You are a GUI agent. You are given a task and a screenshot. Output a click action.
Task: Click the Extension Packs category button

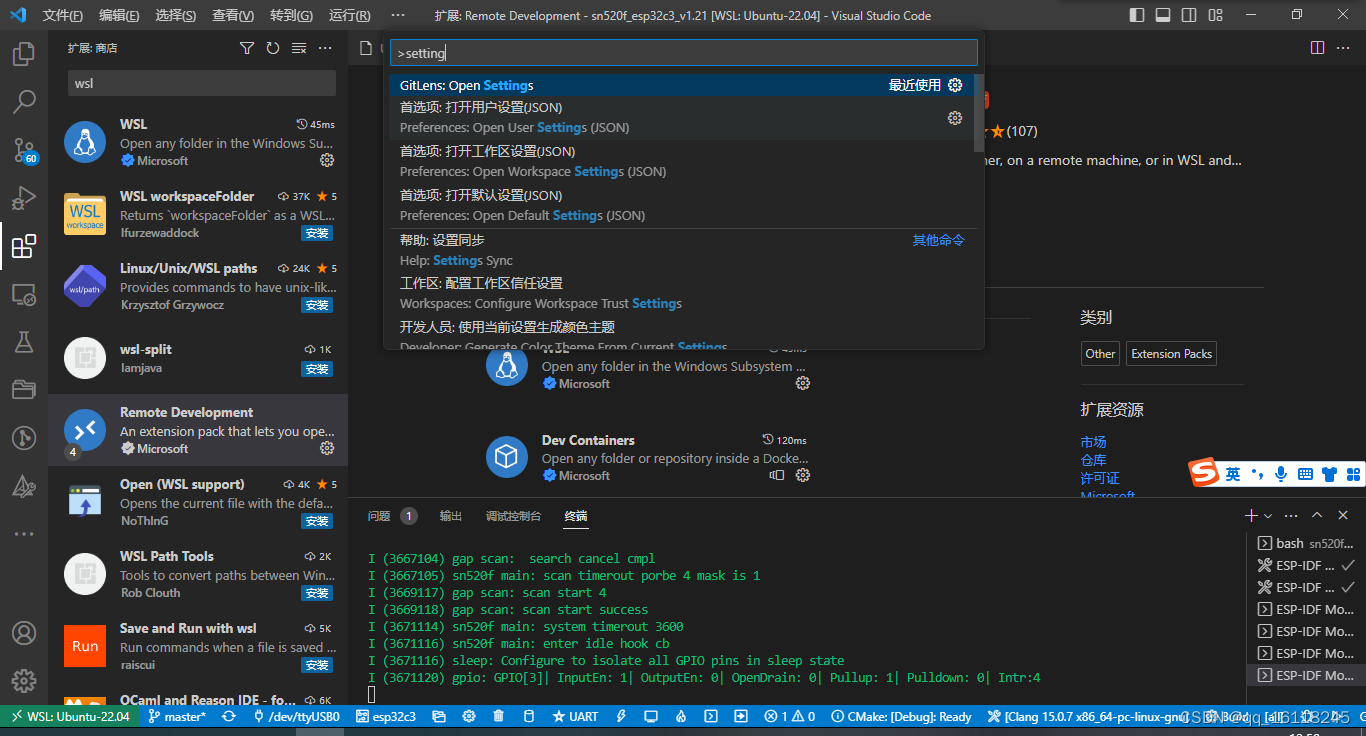click(1171, 353)
